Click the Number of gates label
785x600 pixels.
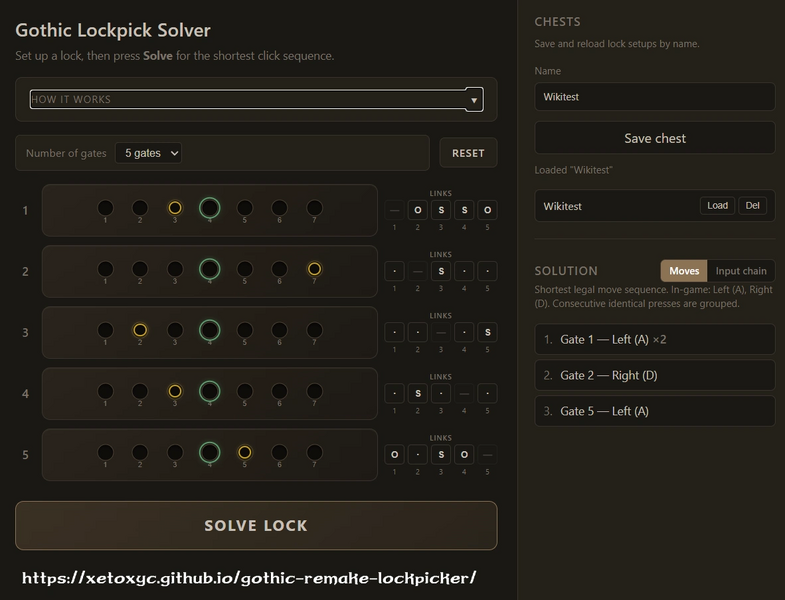point(66,153)
